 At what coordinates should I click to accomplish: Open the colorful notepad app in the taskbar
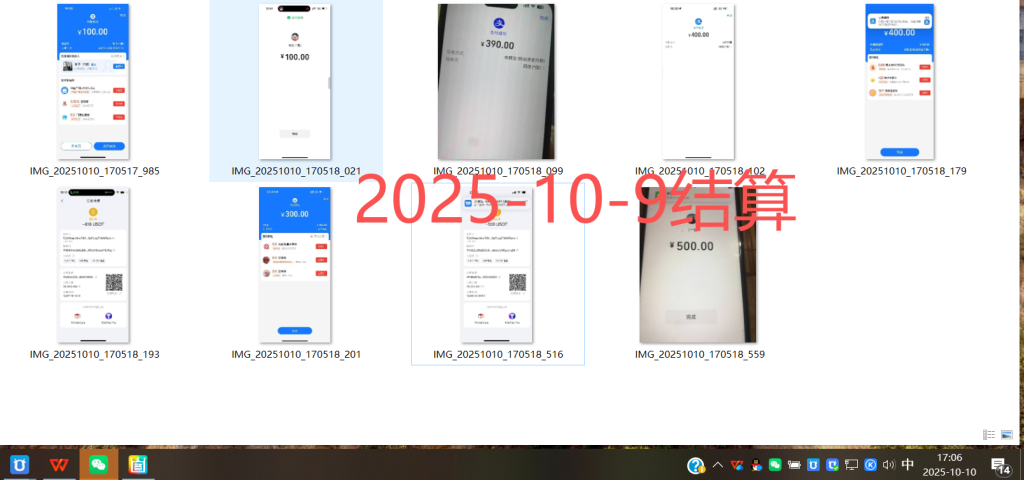click(138, 465)
